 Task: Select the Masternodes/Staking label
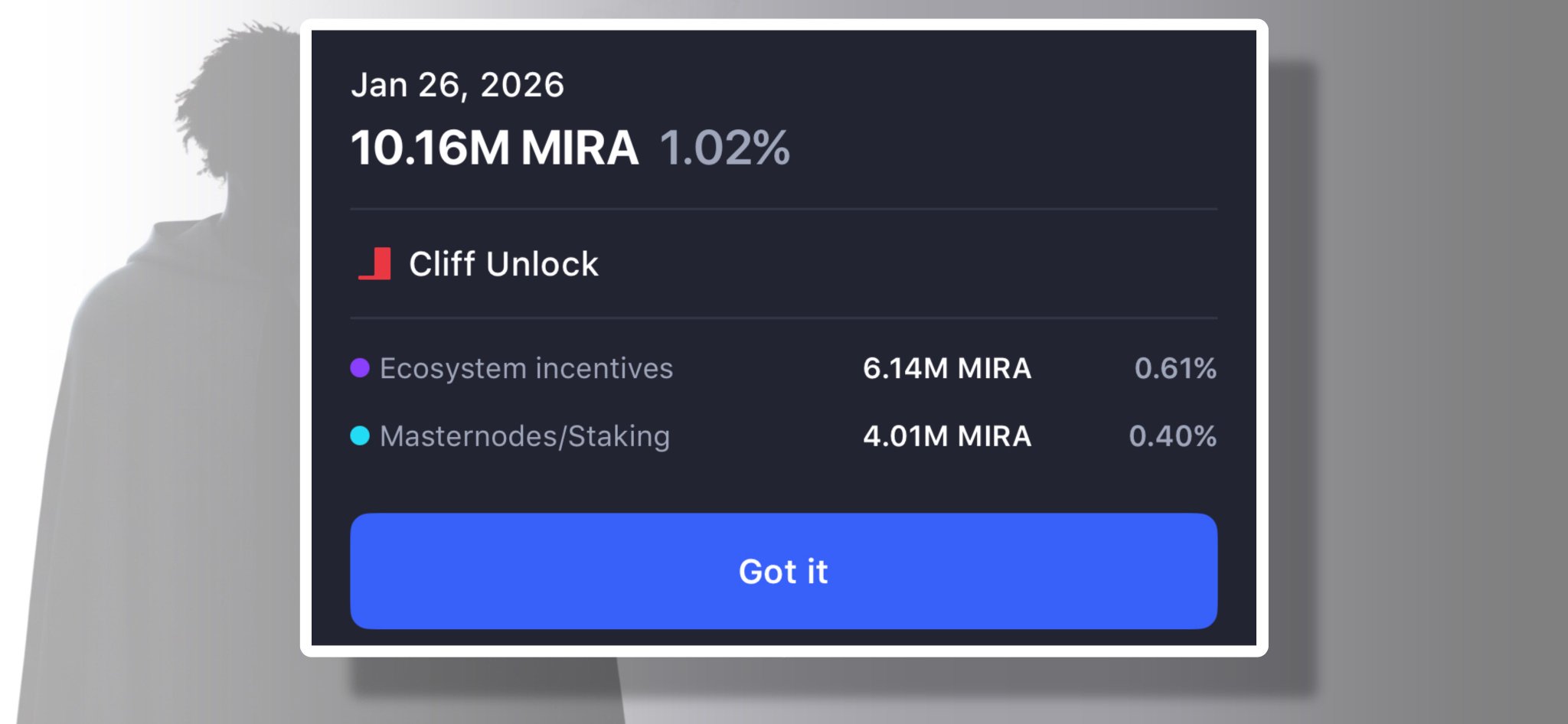[524, 436]
